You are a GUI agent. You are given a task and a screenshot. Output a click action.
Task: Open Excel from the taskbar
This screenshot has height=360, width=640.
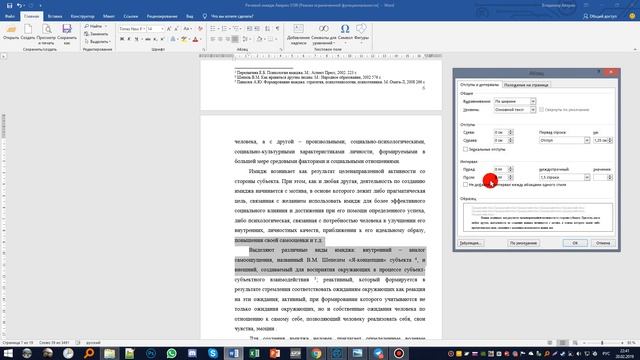click(254, 353)
